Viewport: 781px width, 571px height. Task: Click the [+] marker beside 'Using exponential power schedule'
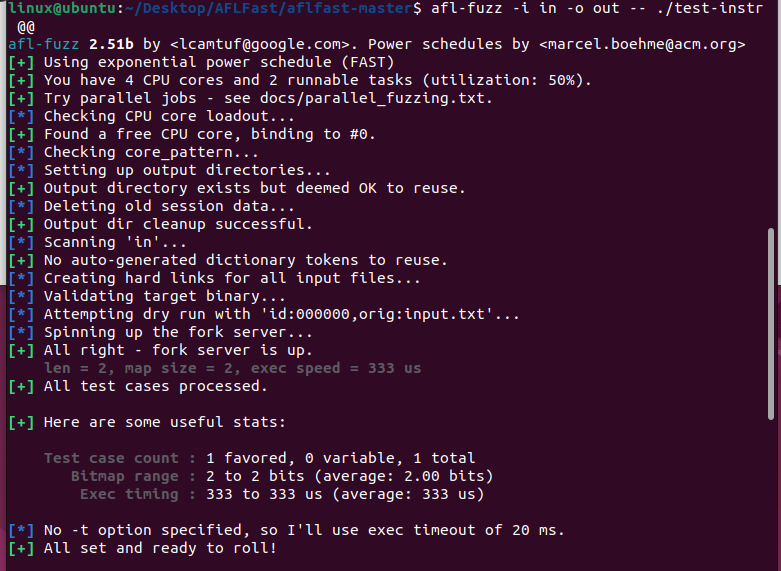(x=21, y=63)
